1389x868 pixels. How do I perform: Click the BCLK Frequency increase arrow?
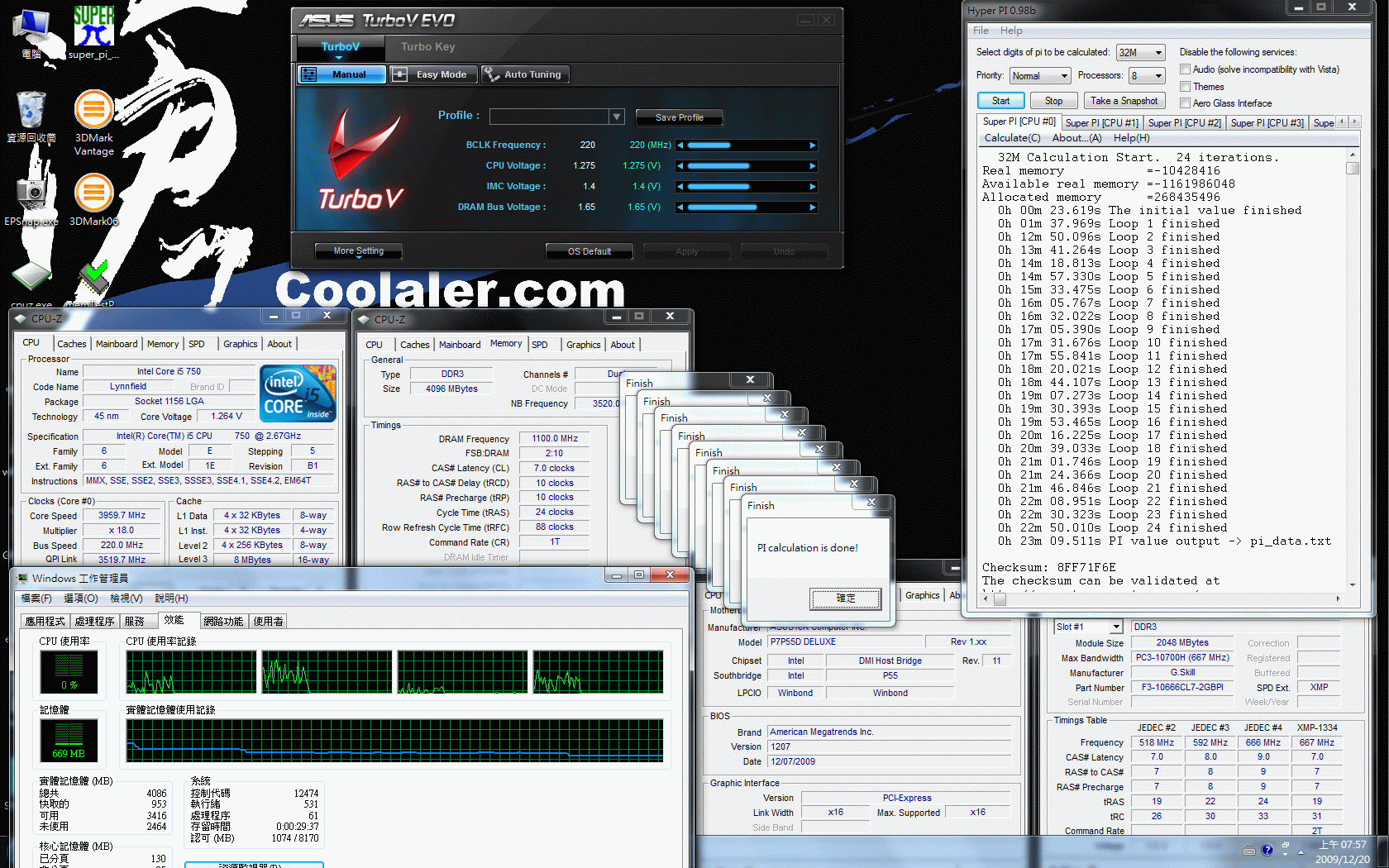coord(813,145)
